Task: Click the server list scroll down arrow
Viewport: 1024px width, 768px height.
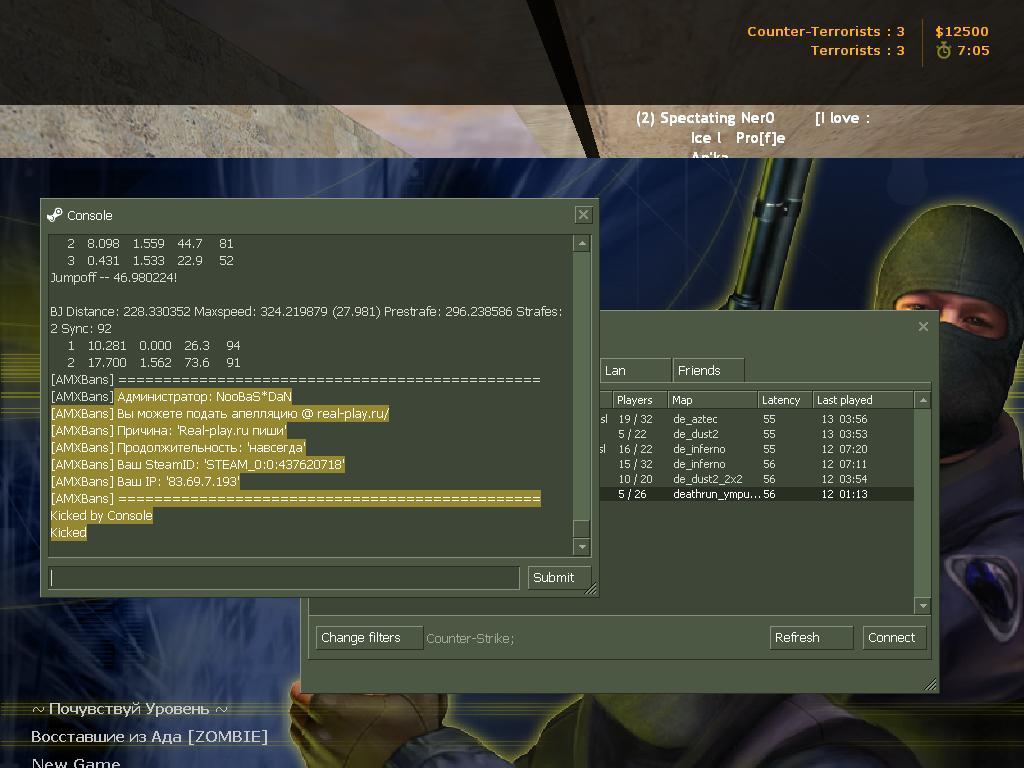Action: (x=922, y=605)
